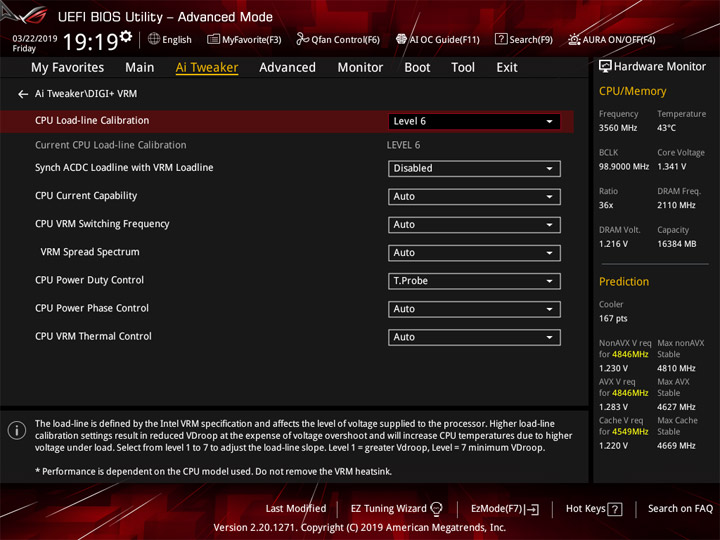Click the Ratio 36x value
The height and width of the screenshot is (540, 720).
[606, 205]
